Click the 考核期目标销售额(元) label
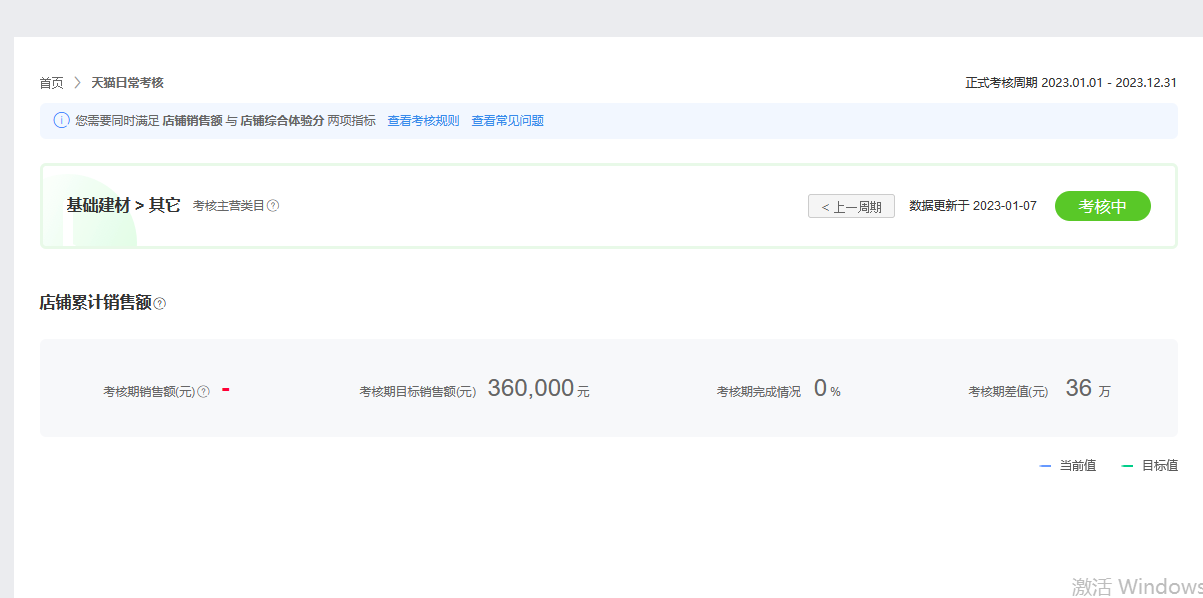Screen dimensions: 1203x598 point(417,392)
